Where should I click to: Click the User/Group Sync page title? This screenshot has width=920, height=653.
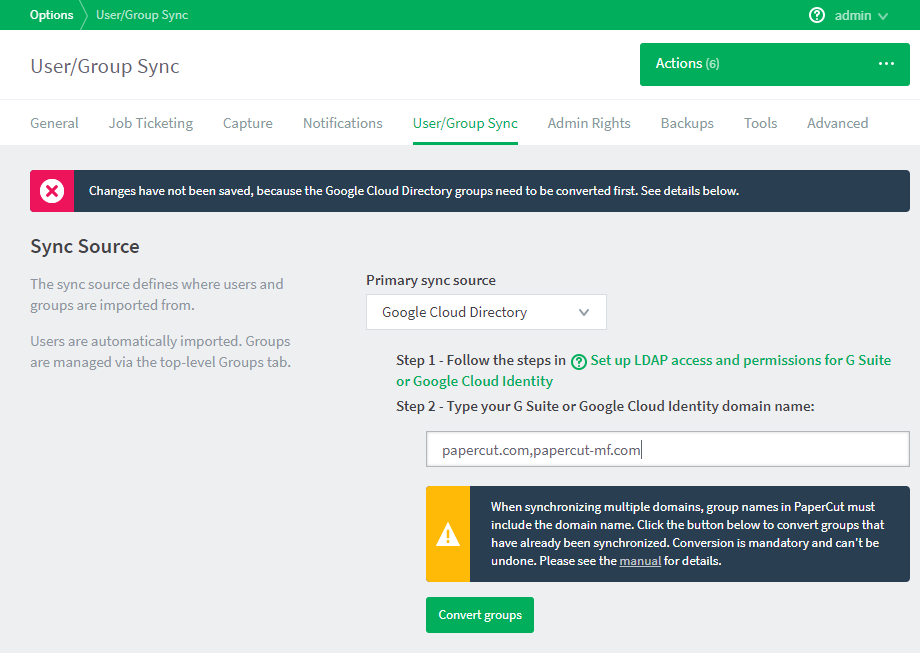105,66
